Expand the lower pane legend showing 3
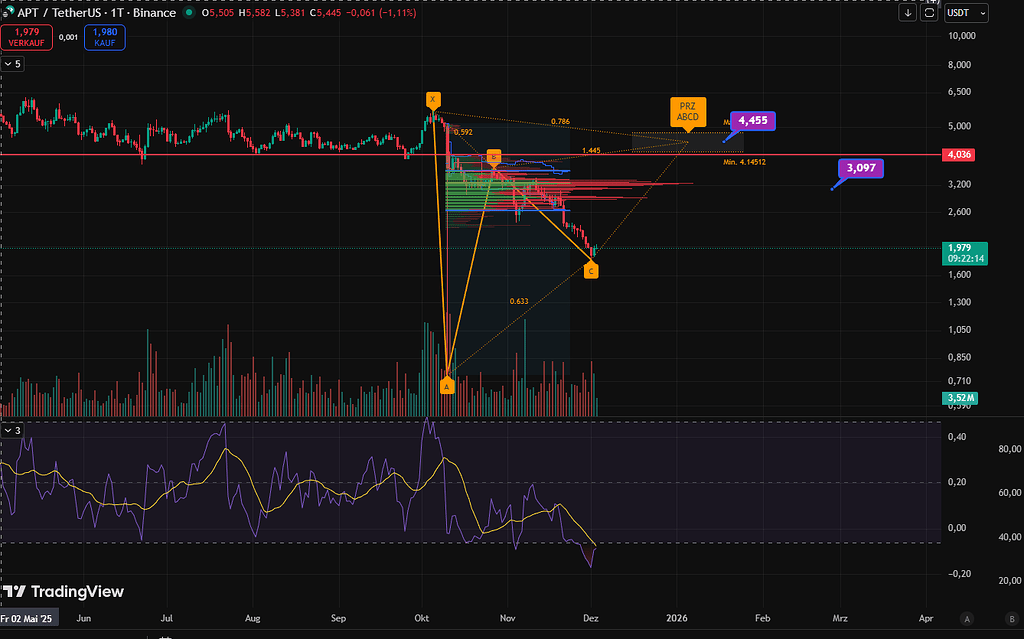Viewport: 1024px width, 639px height. (x=12, y=430)
